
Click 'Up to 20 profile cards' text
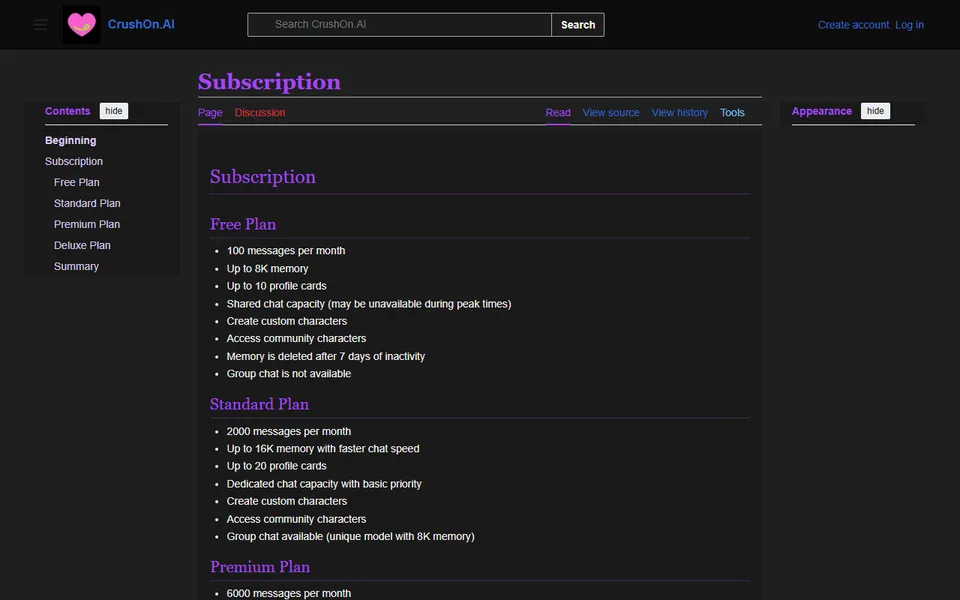tap(277, 466)
